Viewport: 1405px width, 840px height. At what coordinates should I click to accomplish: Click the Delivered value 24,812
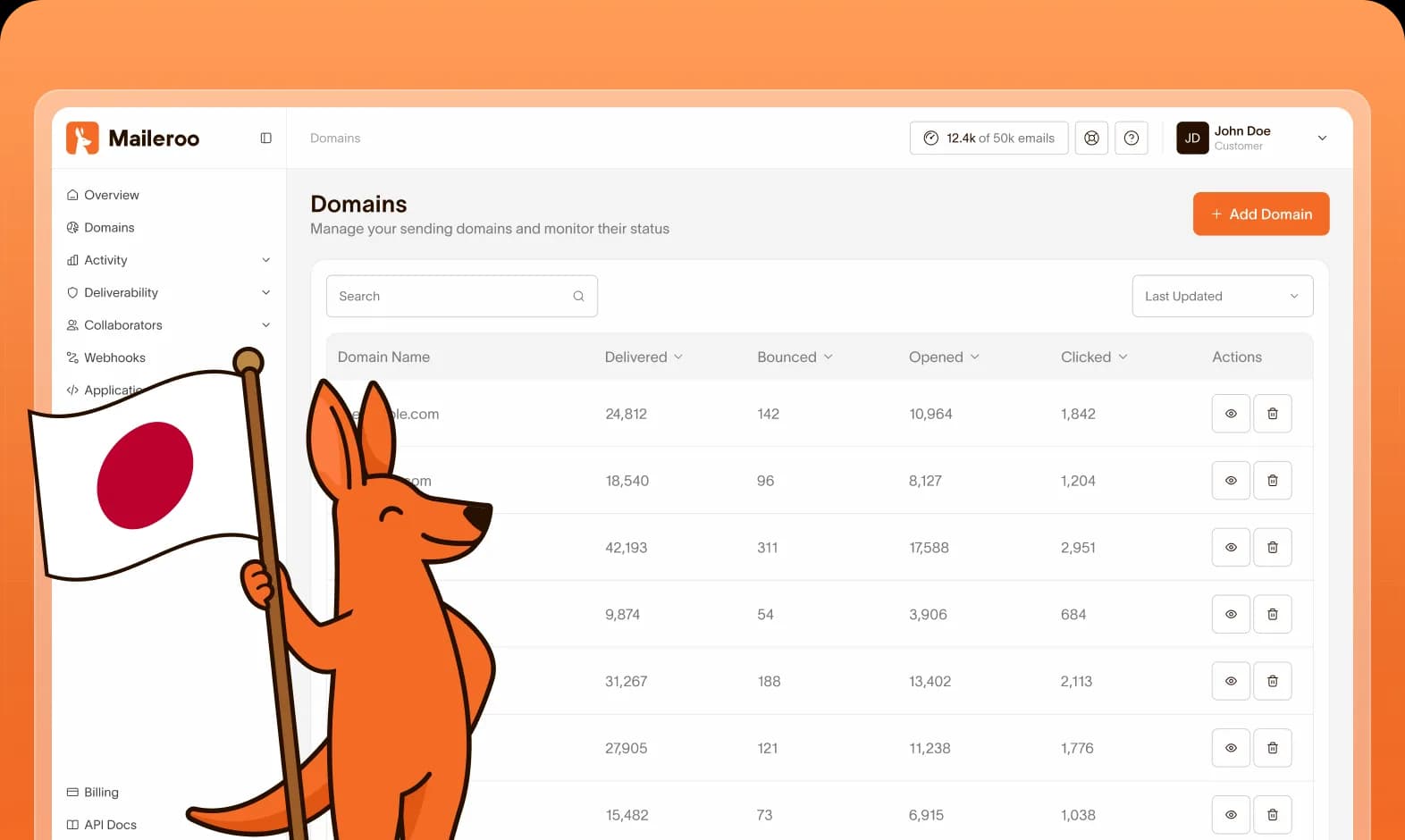coord(626,415)
